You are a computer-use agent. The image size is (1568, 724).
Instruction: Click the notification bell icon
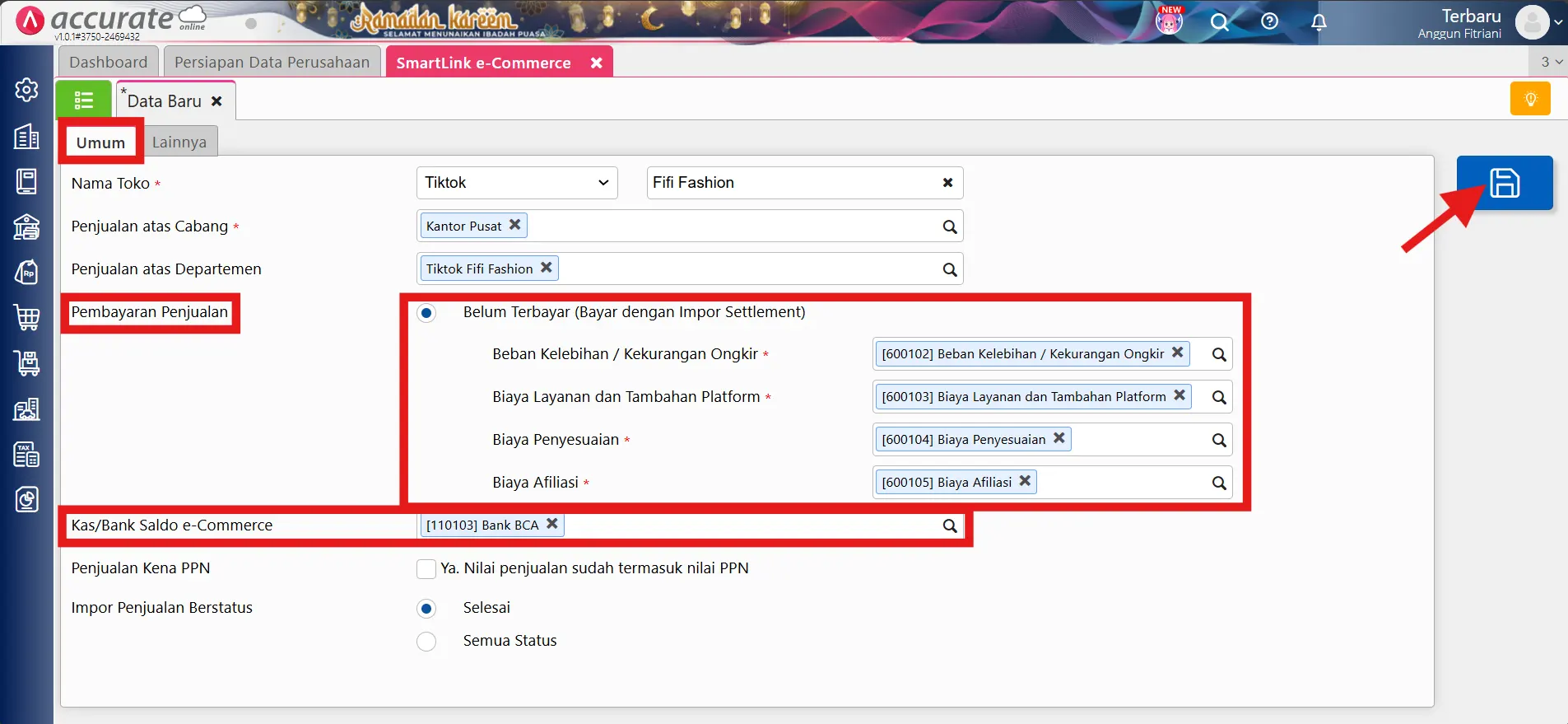coord(1319,22)
